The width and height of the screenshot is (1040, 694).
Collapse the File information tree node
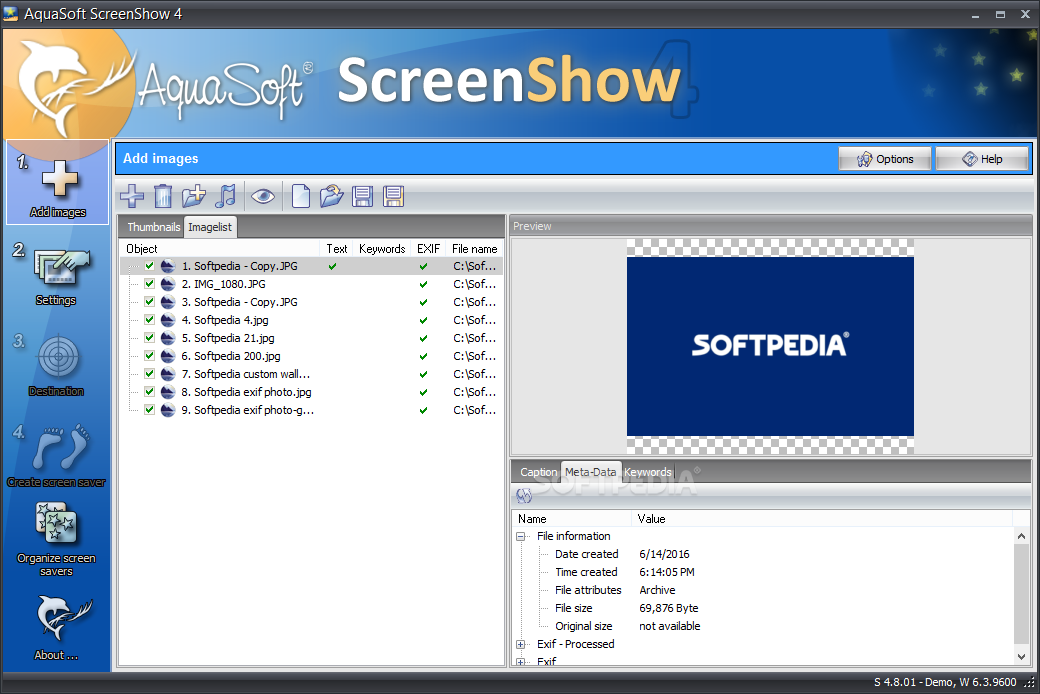point(521,536)
